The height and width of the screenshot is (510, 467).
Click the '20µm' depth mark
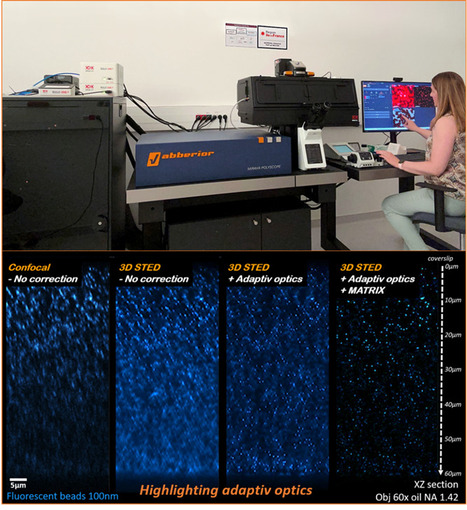click(453, 335)
